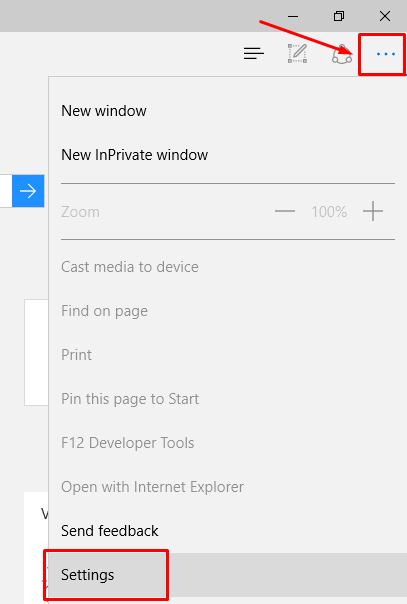The image size is (407, 604).
Task: Toggle the More actions ellipsis button
Action: [x=385, y=54]
